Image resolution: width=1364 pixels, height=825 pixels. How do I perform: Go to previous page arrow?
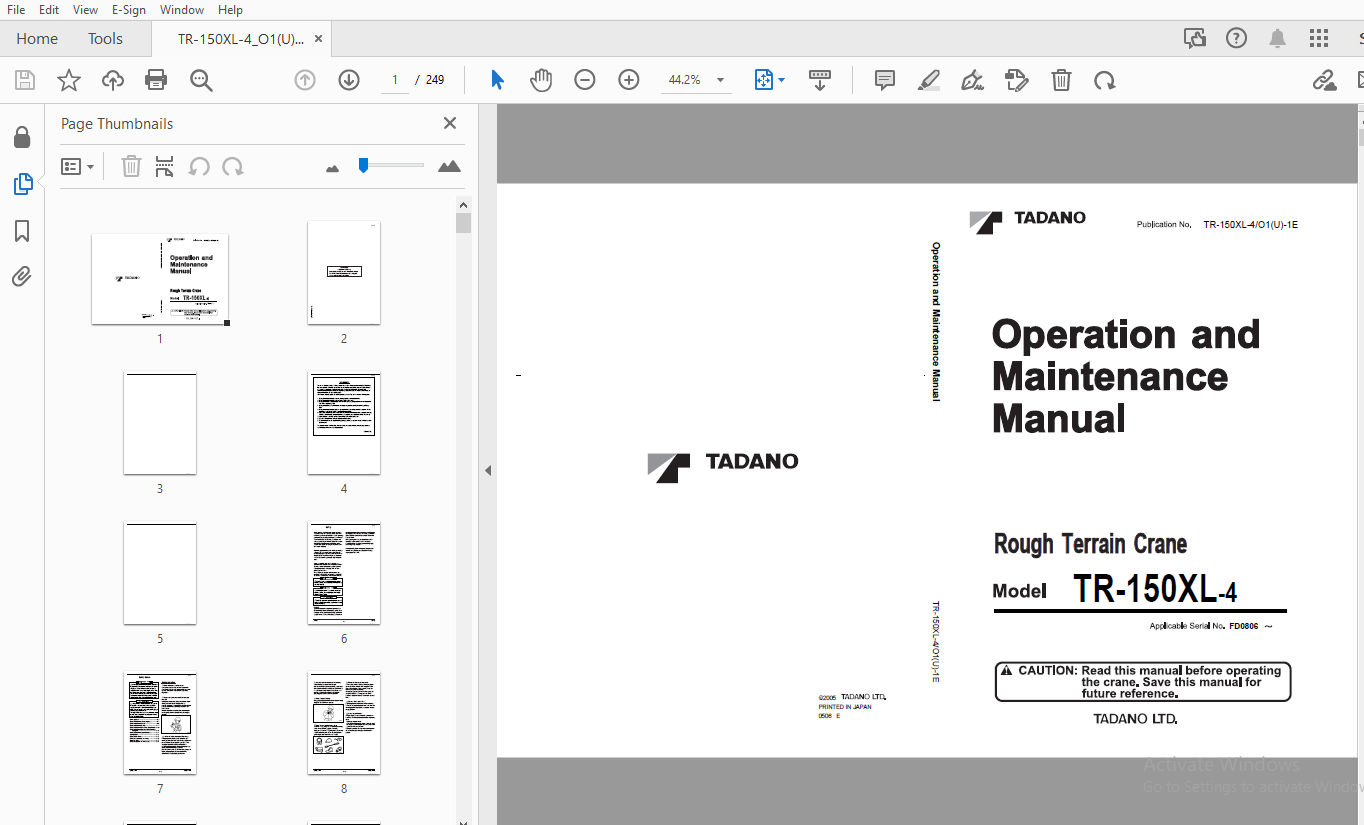pos(305,80)
